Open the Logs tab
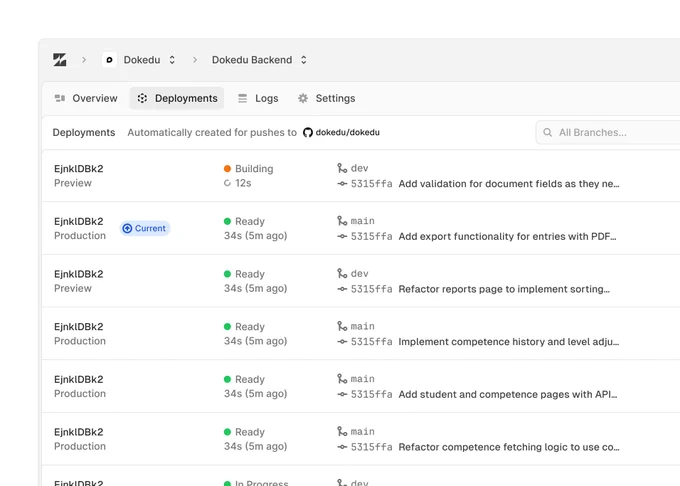Viewport: 680px width, 486px height. (258, 98)
